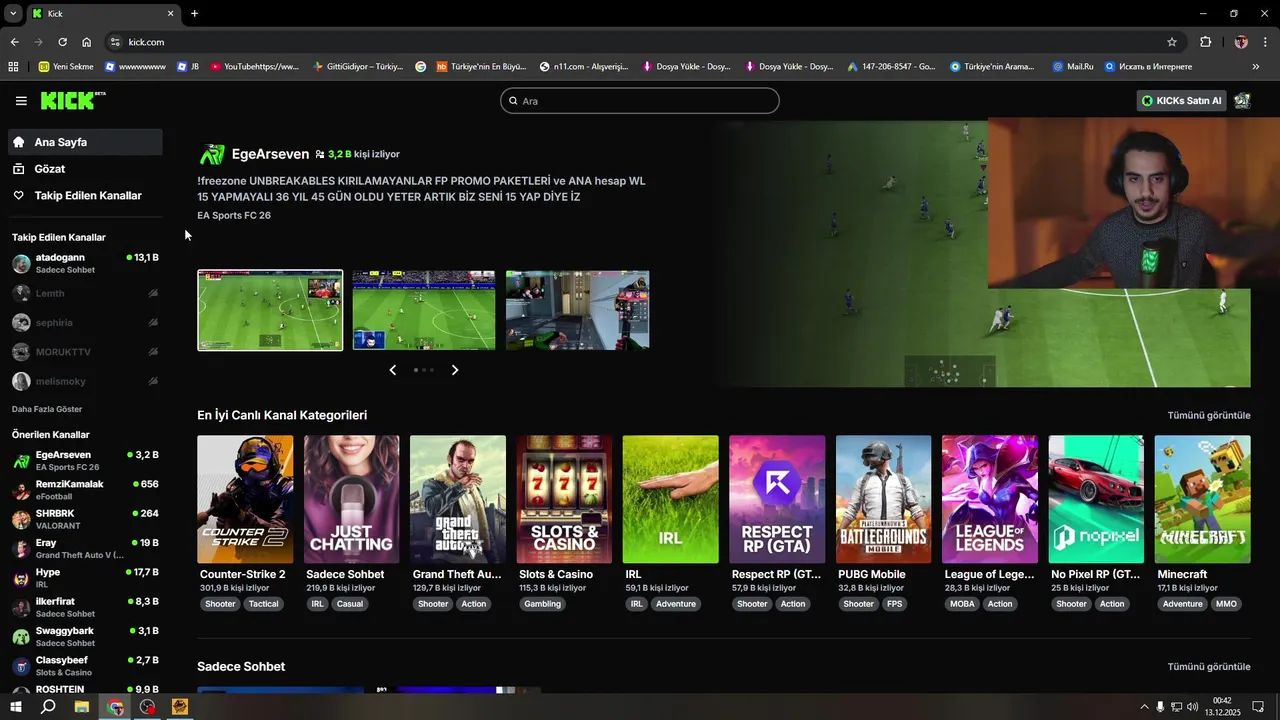Click the browser back arrow

14,42
